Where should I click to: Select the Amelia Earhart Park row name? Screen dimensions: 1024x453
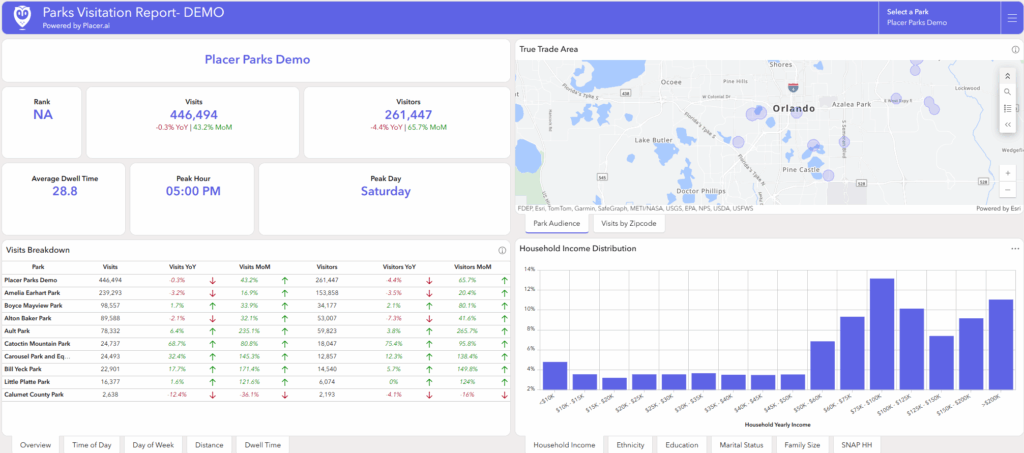click(32, 293)
